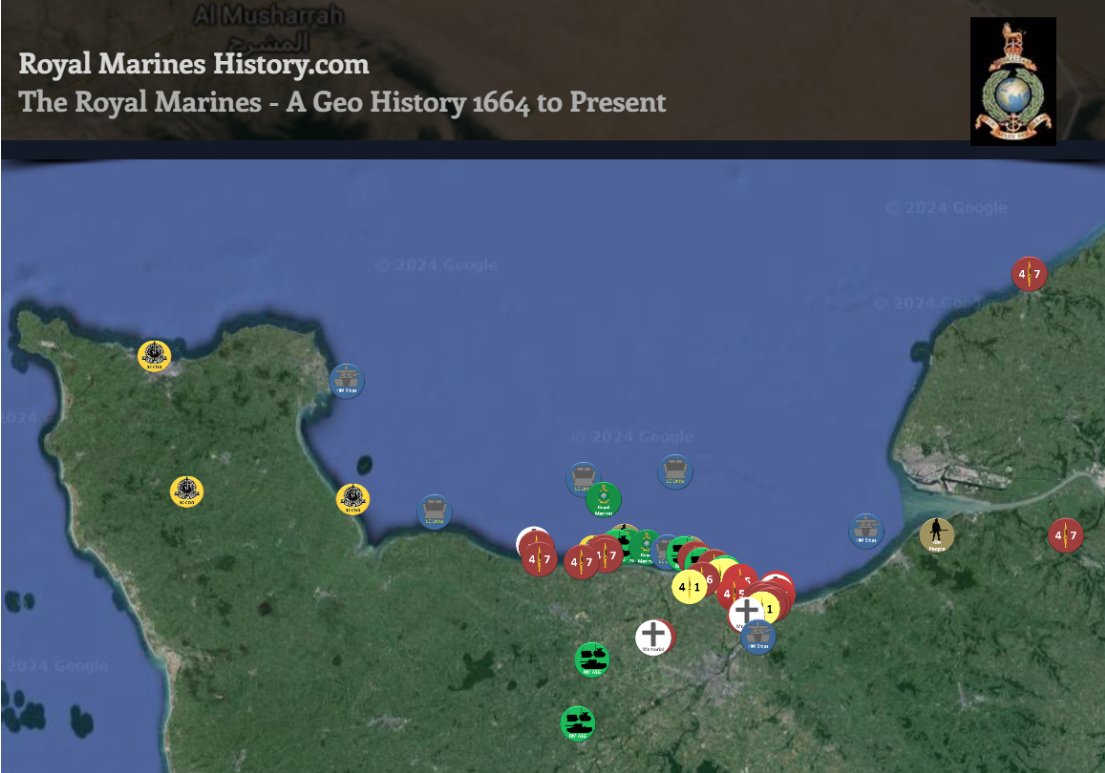Select blue LC Units marker beside east-coast 30 Cdo
The height and width of the screenshot is (773, 1105).
[435, 512]
